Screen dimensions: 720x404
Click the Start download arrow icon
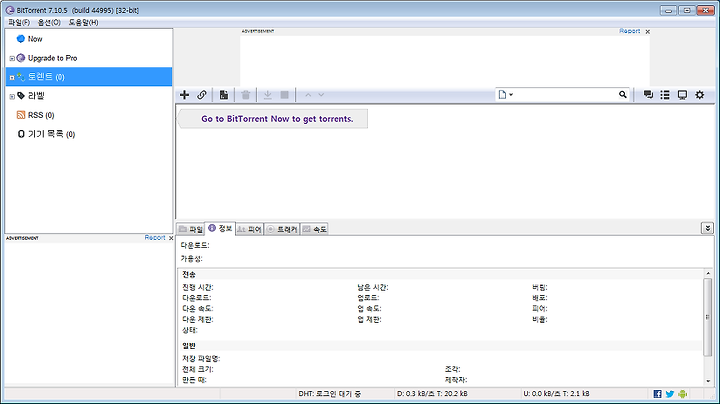[x=267, y=95]
